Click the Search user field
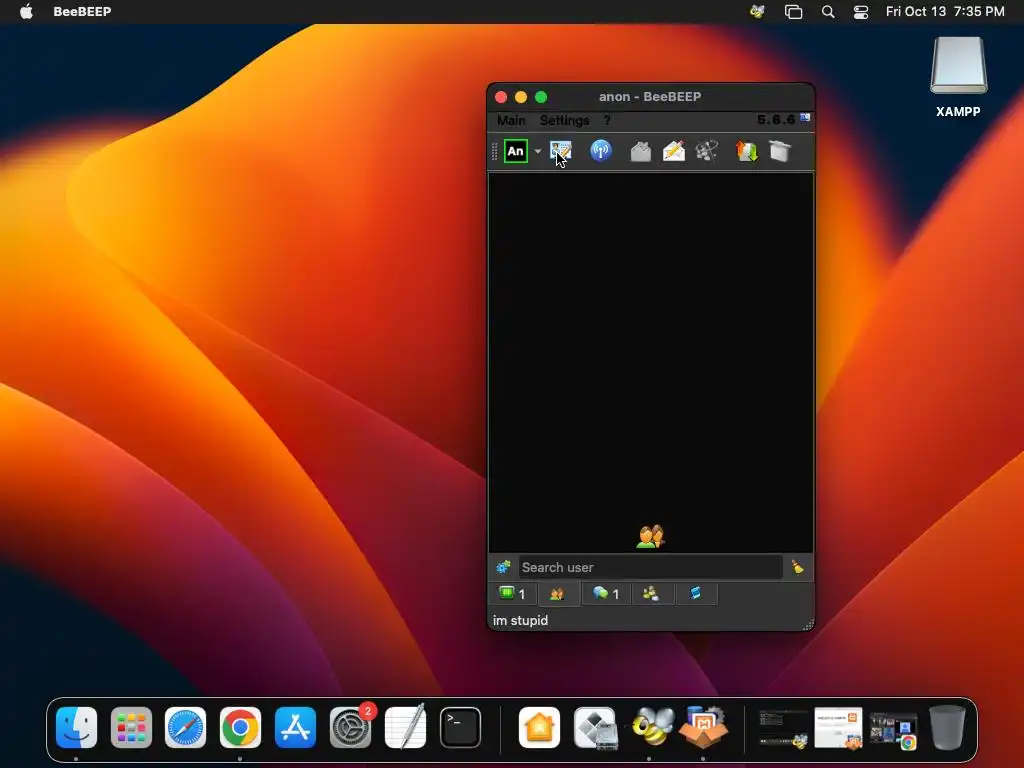 click(650, 567)
